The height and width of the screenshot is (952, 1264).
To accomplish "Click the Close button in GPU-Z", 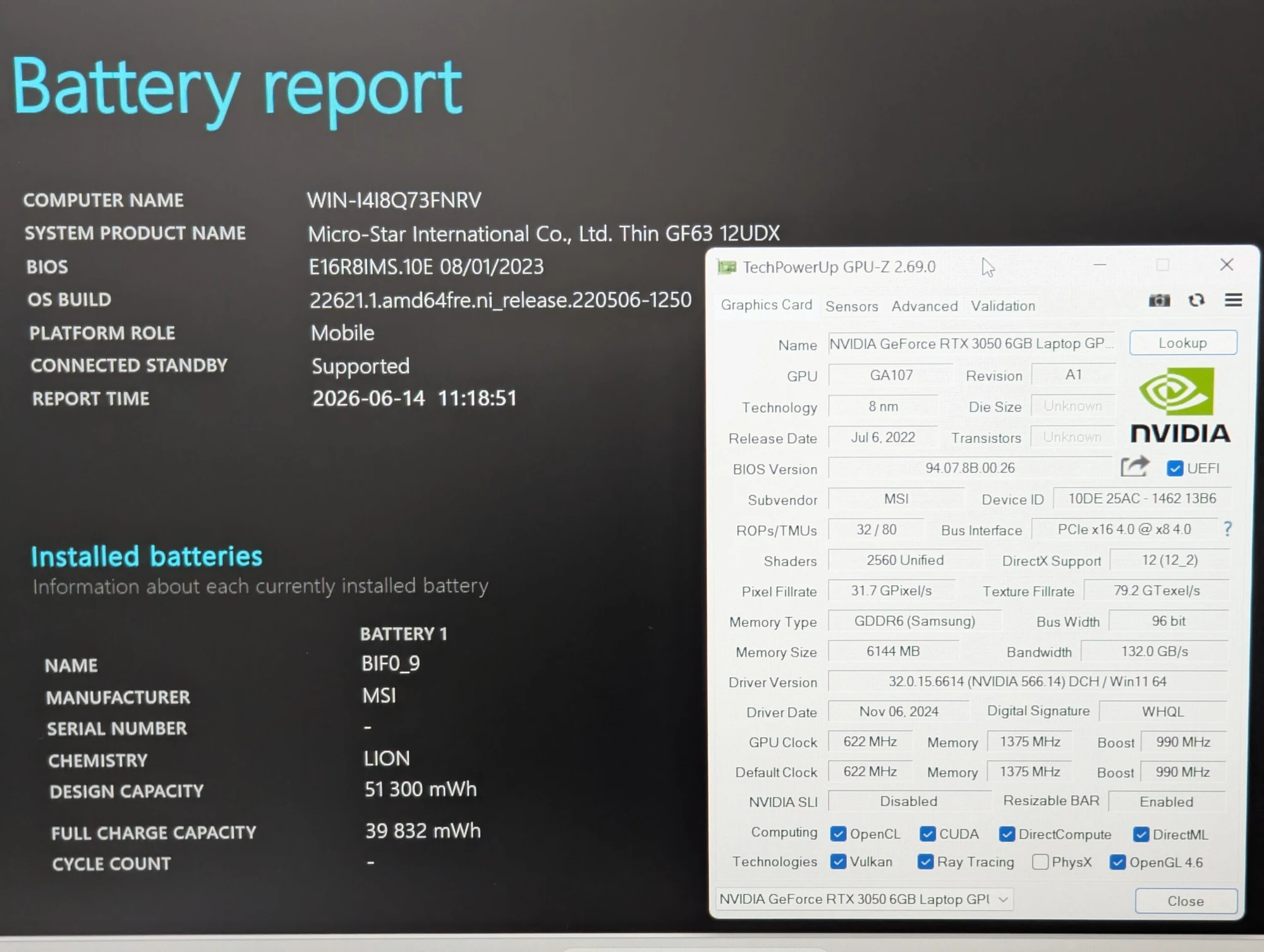I will [x=1186, y=901].
